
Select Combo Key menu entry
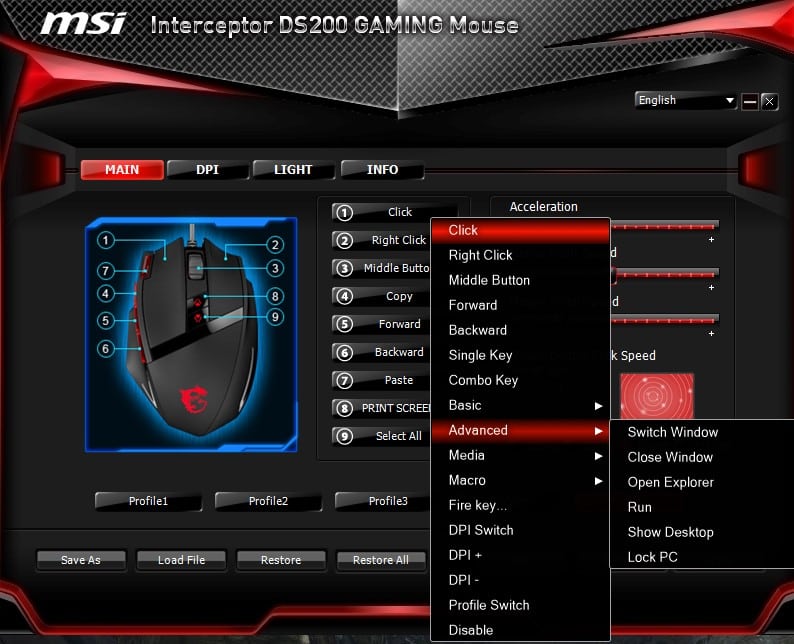click(521, 380)
